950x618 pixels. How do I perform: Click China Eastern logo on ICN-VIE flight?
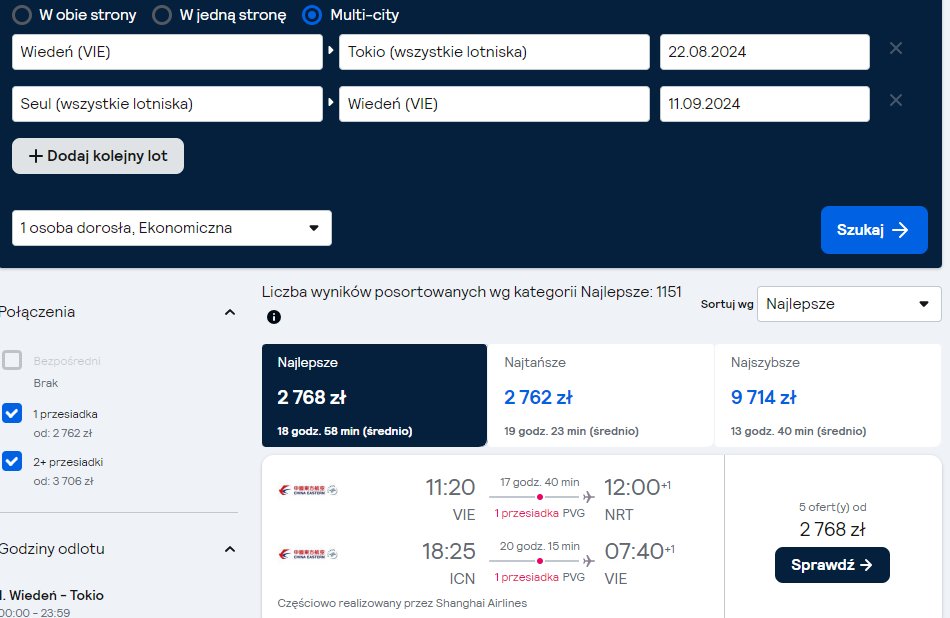(308, 554)
